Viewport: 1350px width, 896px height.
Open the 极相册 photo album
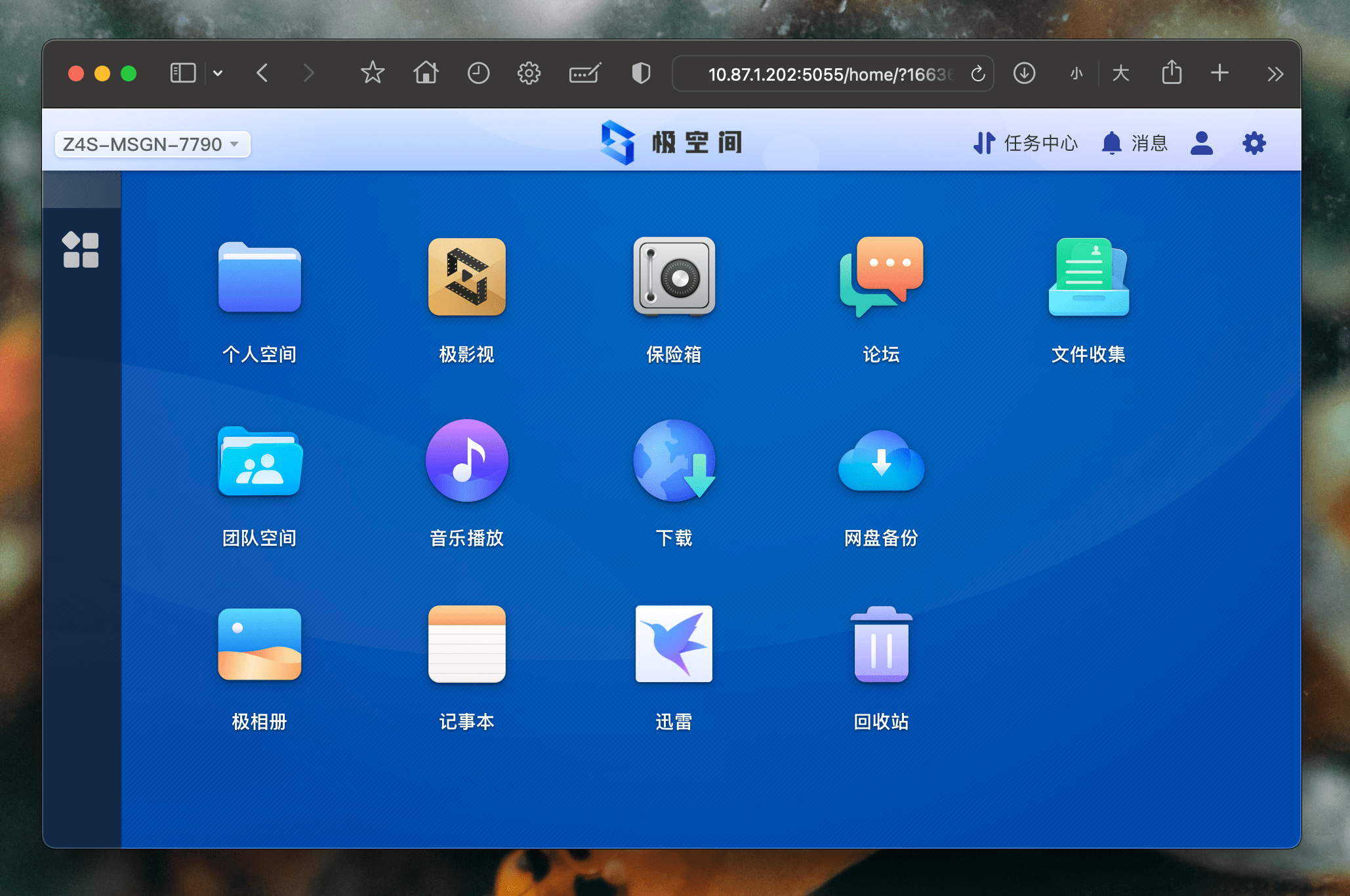tap(259, 644)
